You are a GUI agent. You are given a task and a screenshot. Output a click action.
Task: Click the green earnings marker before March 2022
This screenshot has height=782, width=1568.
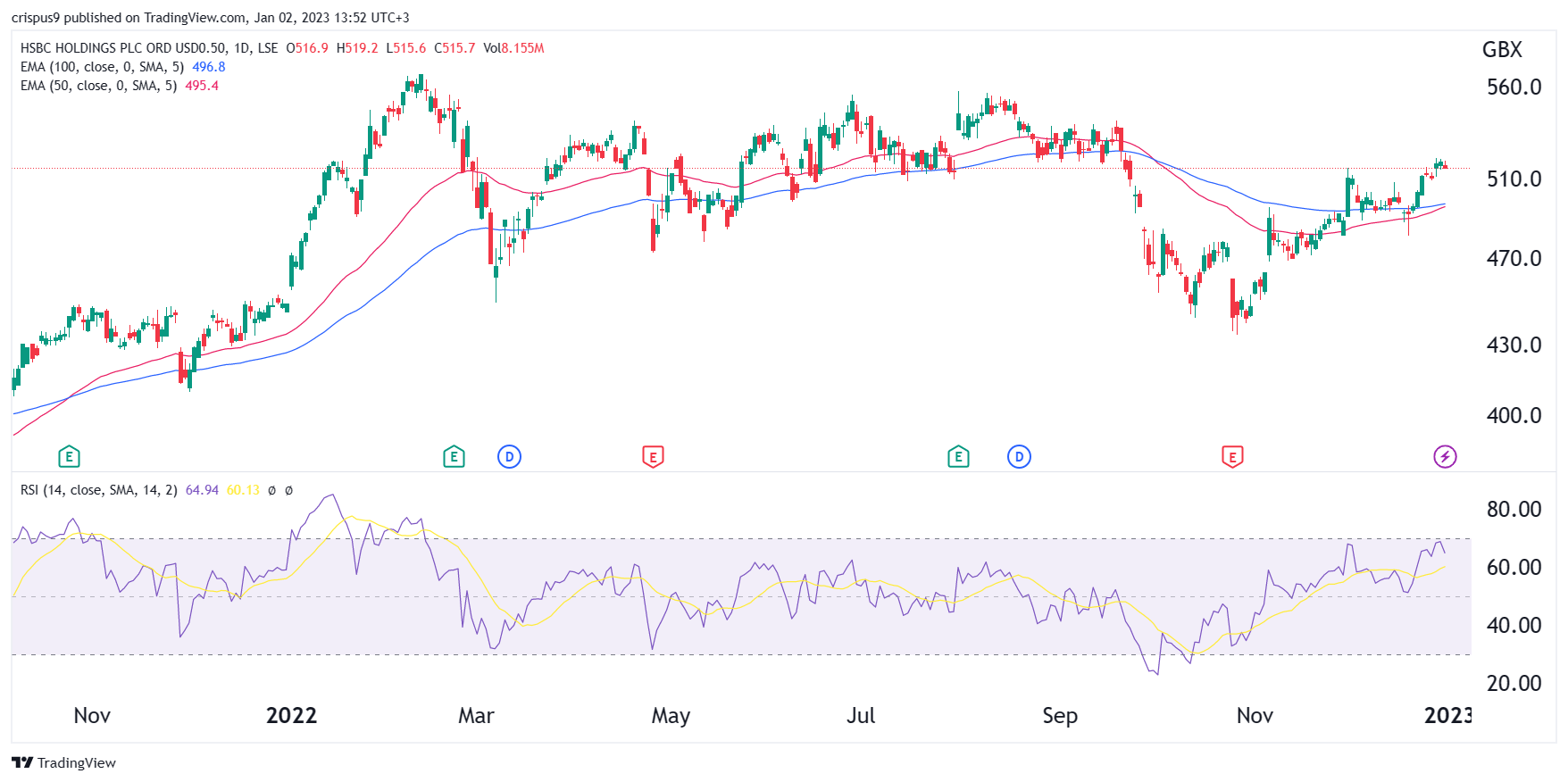454,457
